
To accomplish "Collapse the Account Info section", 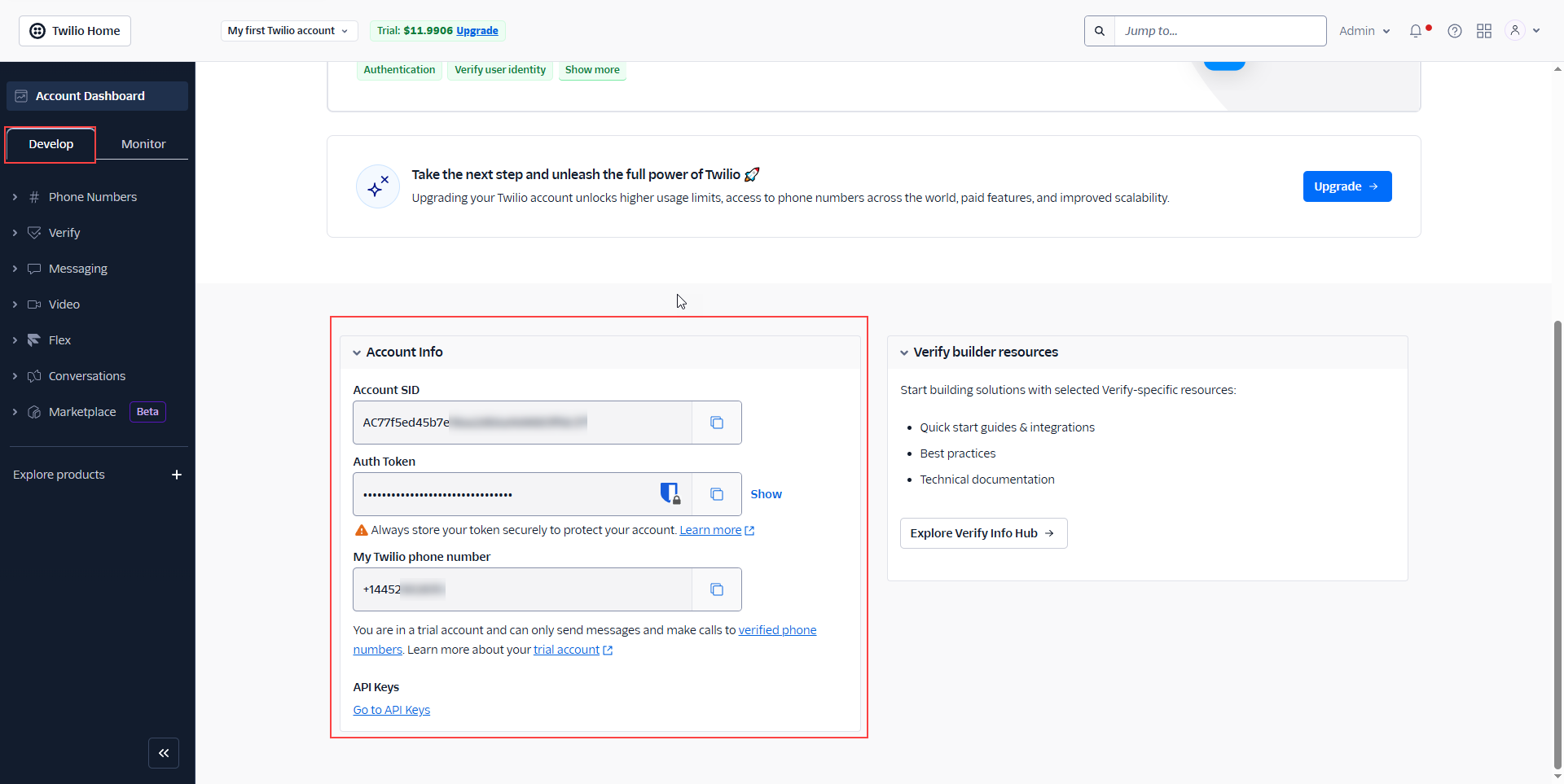I will pos(357,353).
